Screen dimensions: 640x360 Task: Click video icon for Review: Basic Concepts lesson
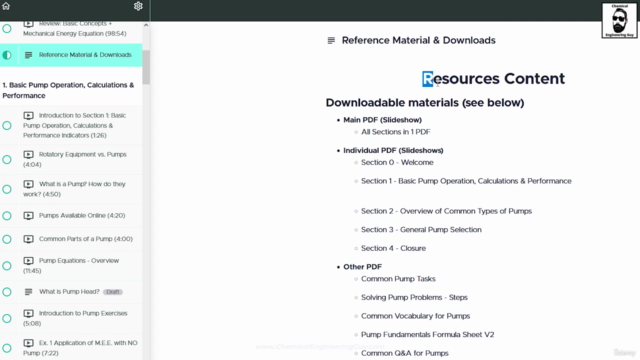click(x=28, y=24)
